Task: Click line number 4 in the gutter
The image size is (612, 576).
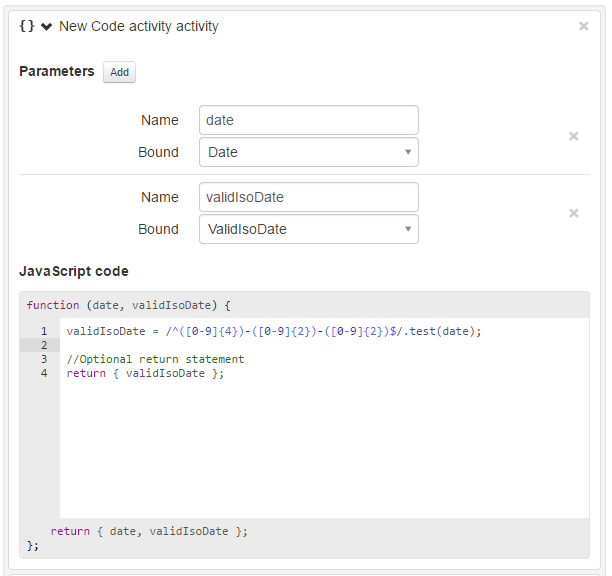Action: [44, 373]
